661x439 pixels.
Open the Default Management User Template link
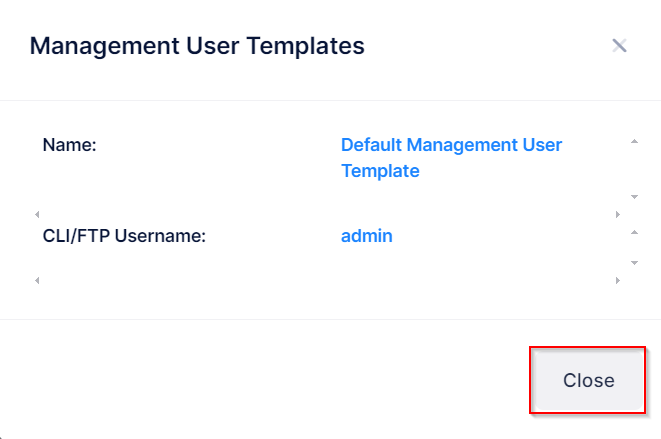451,158
